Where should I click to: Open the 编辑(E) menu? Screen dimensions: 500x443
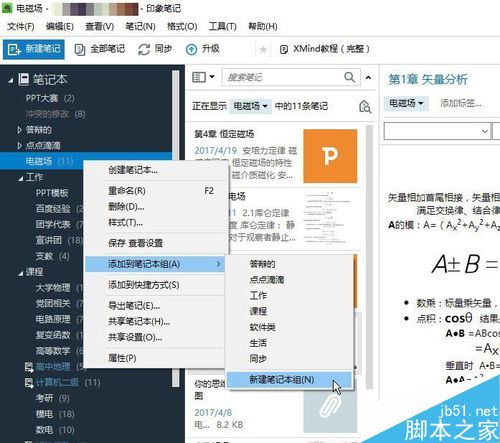click(60, 26)
